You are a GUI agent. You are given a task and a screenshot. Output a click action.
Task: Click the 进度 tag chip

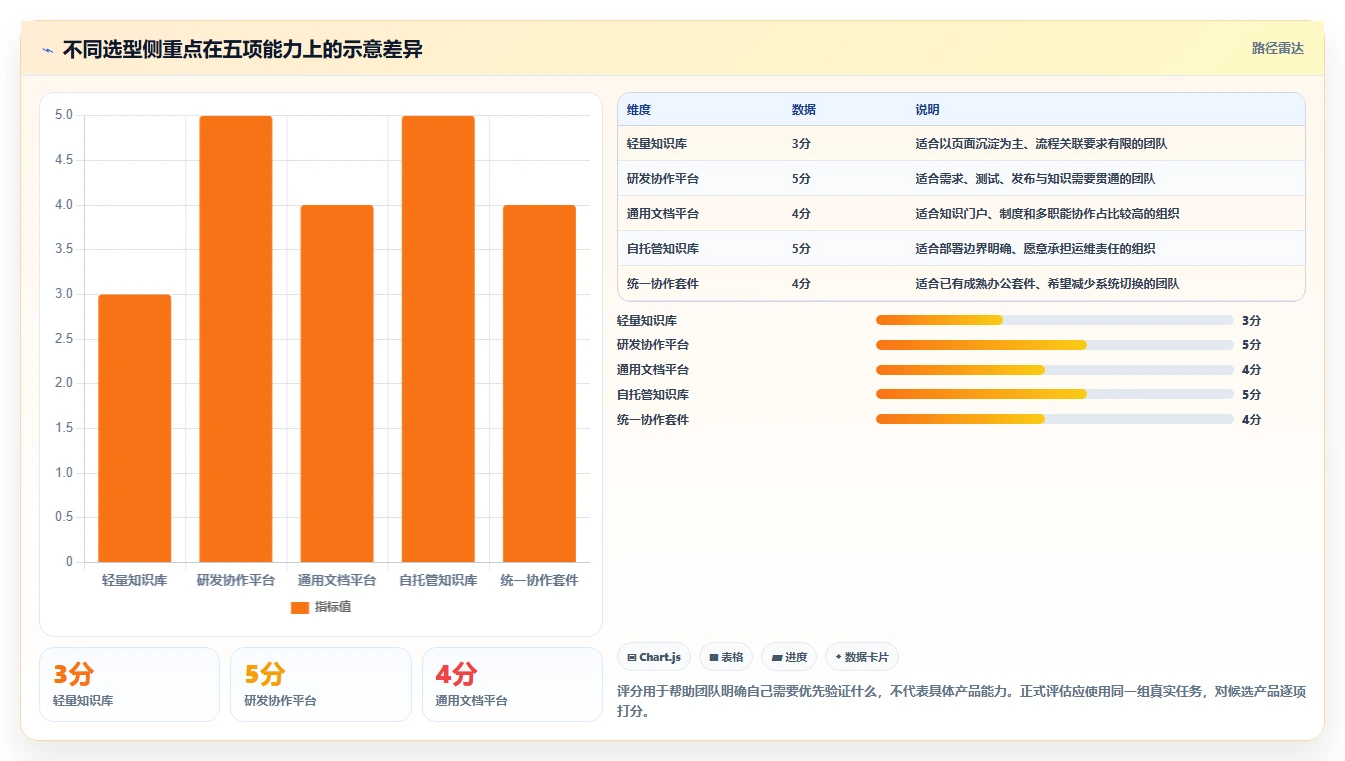(x=789, y=657)
